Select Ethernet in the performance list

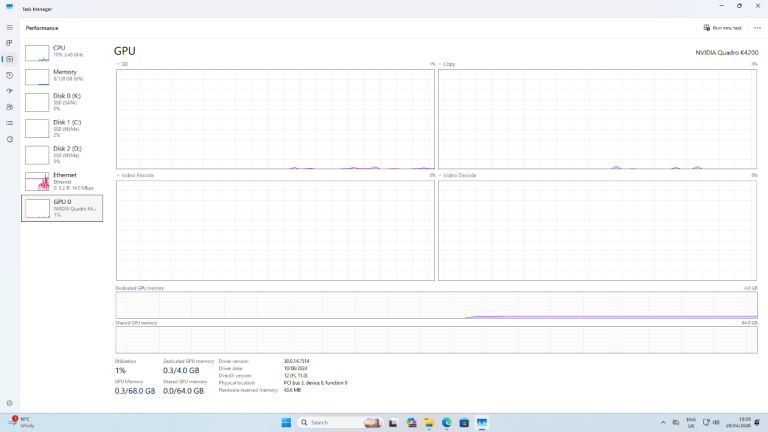[x=62, y=181]
